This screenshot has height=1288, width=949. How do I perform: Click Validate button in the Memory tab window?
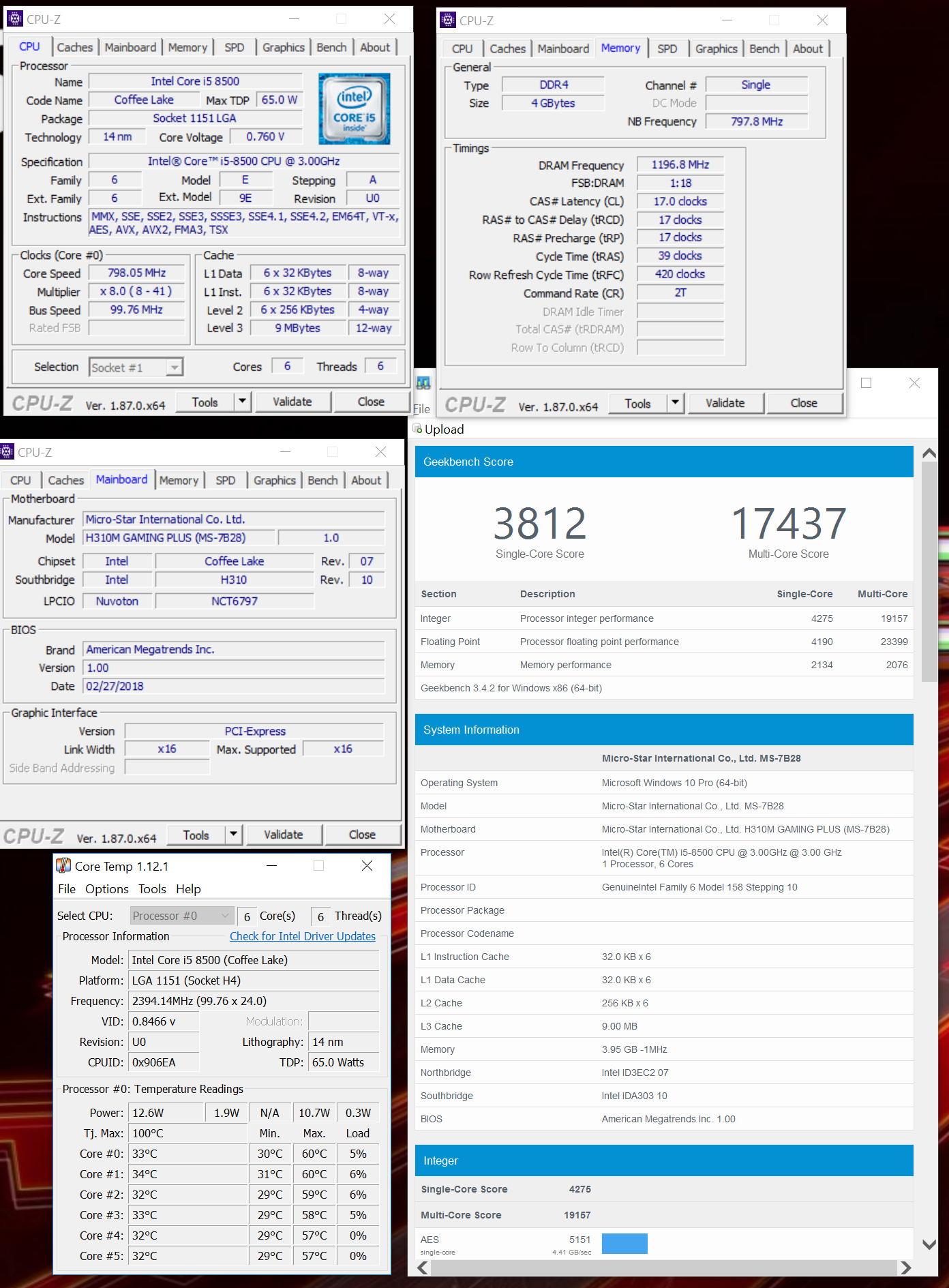(x=725, y=403)
